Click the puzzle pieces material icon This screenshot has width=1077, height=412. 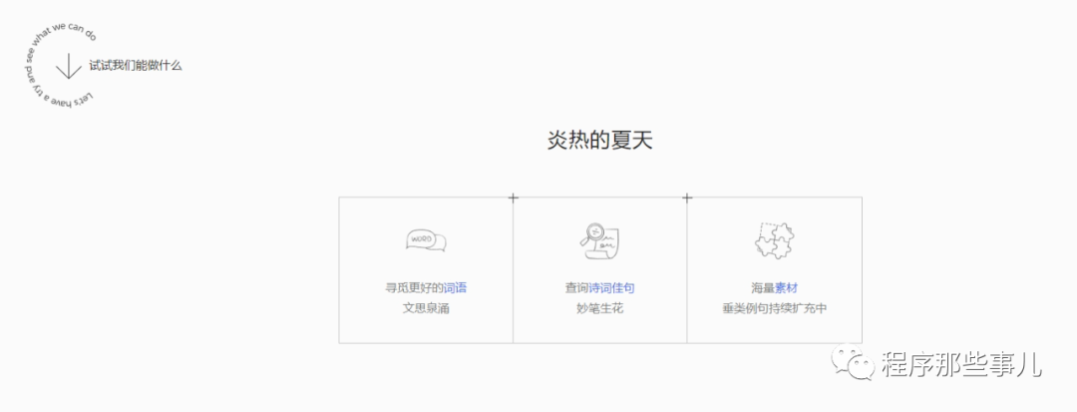(774, 240)
